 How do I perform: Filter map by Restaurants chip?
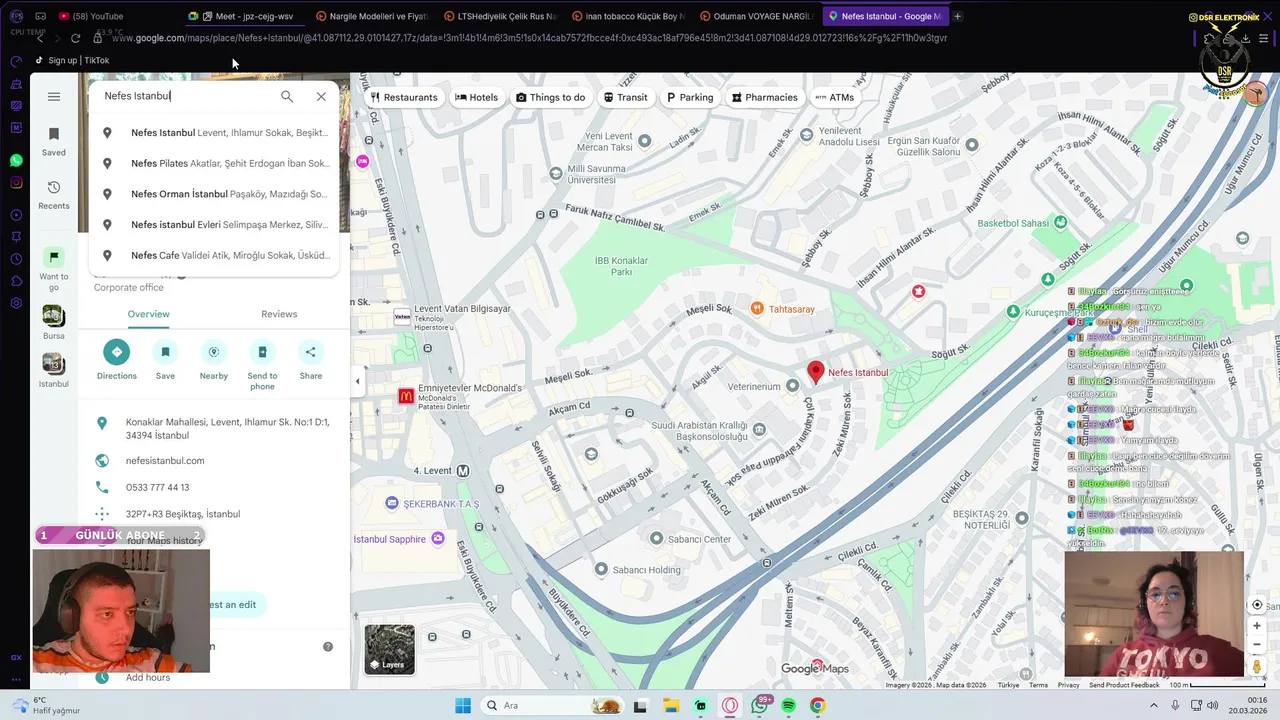pyautogui.click(x=403, y=97)
